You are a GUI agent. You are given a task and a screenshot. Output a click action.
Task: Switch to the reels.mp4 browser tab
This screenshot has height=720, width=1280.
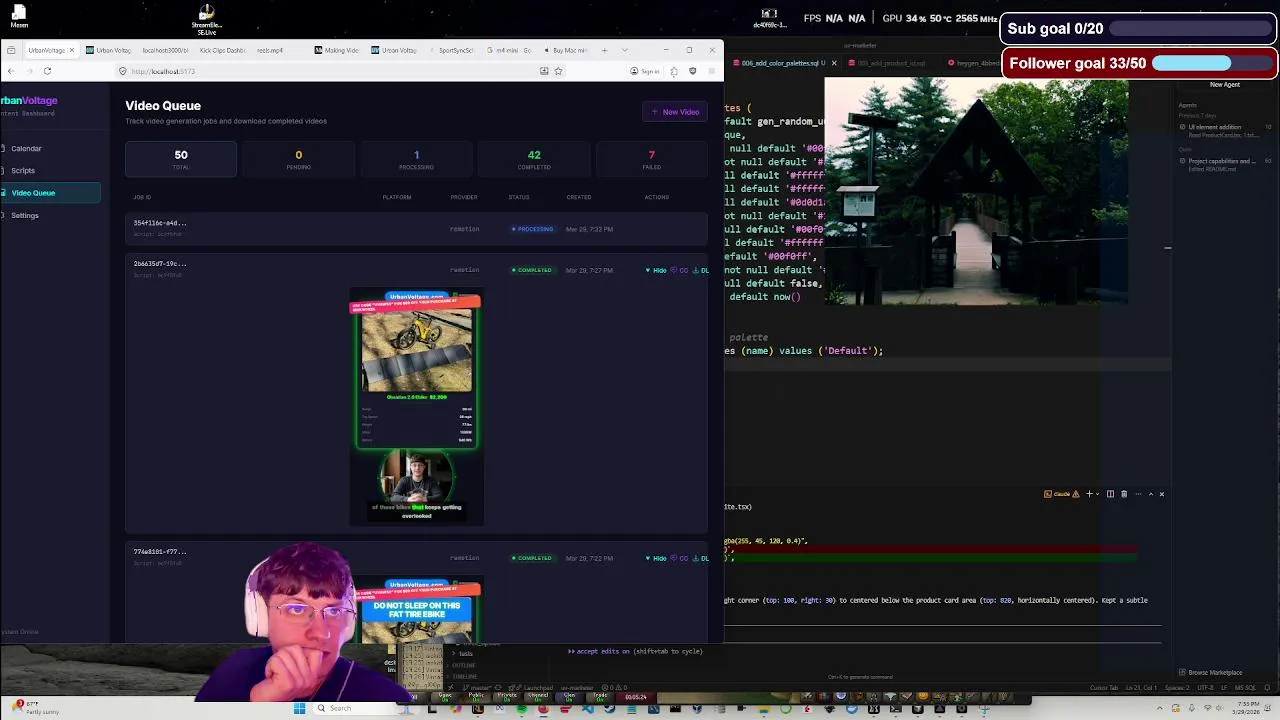tap(270, 50)
